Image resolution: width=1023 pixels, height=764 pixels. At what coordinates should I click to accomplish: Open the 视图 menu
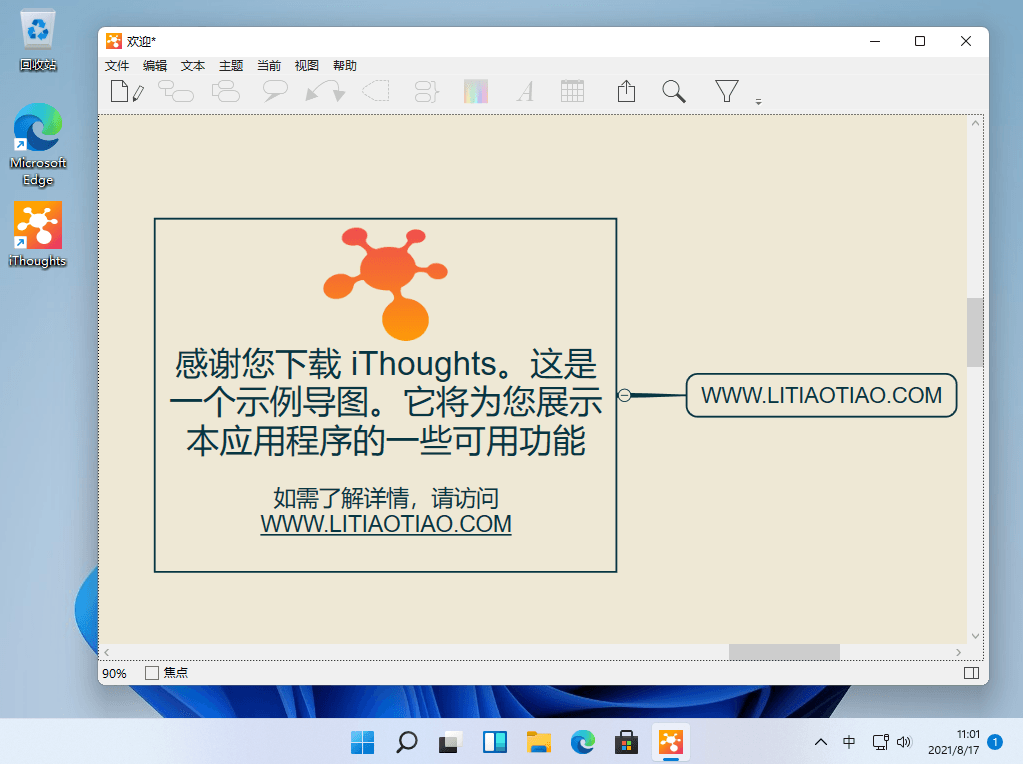tap(307, 65)
